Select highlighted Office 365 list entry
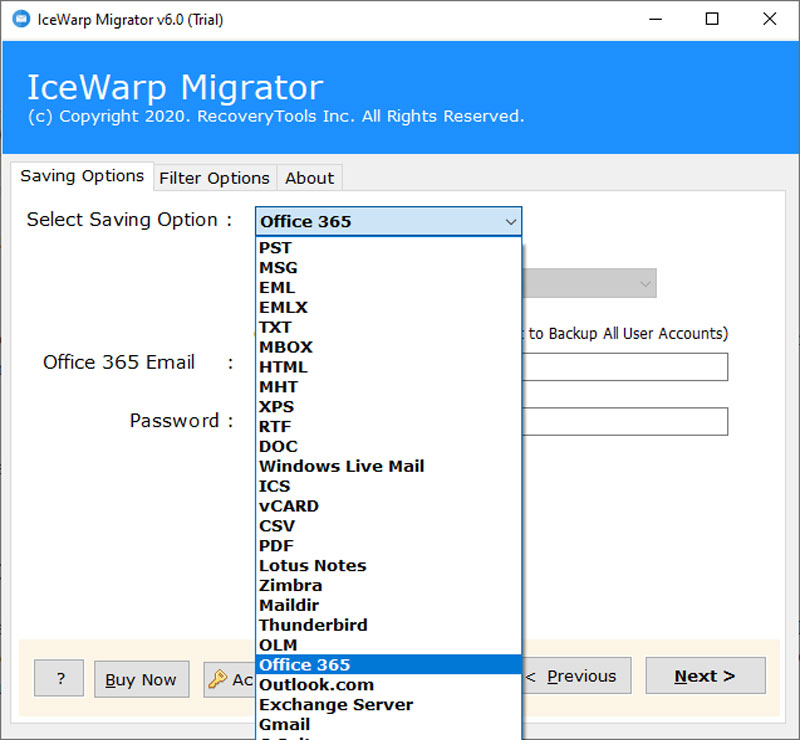This screenshot has width=800, height=740. [388, 665]
